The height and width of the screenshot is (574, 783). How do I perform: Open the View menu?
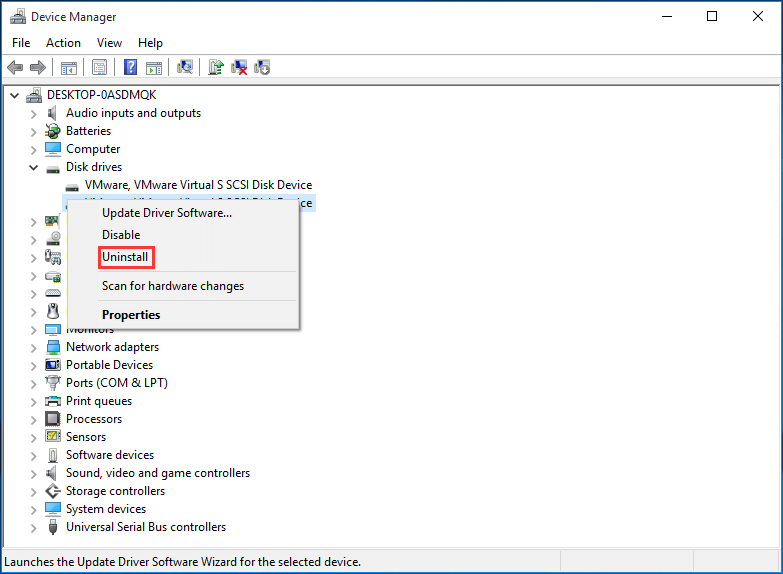tap(109, 43)
